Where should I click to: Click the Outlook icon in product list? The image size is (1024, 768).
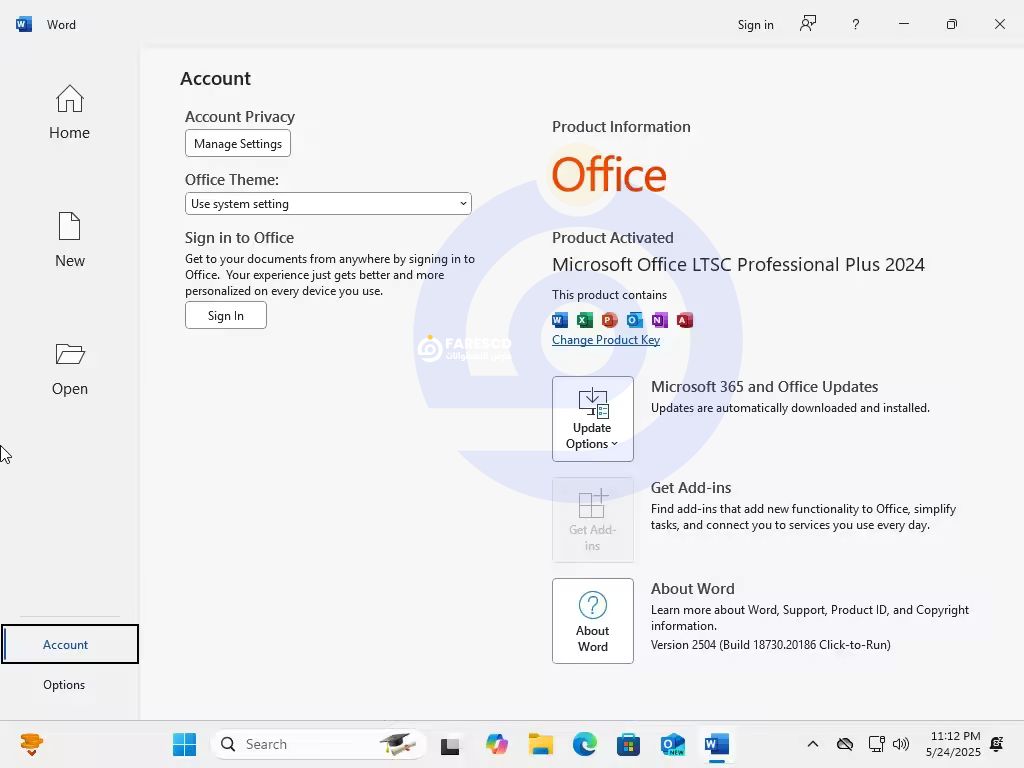634,320
